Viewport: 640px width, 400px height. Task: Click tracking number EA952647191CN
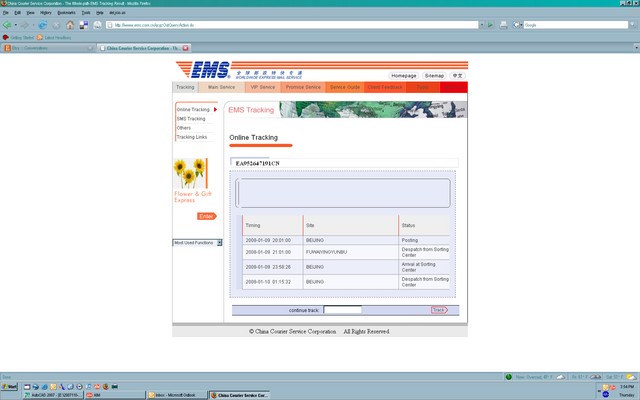(x=258, y=163)
